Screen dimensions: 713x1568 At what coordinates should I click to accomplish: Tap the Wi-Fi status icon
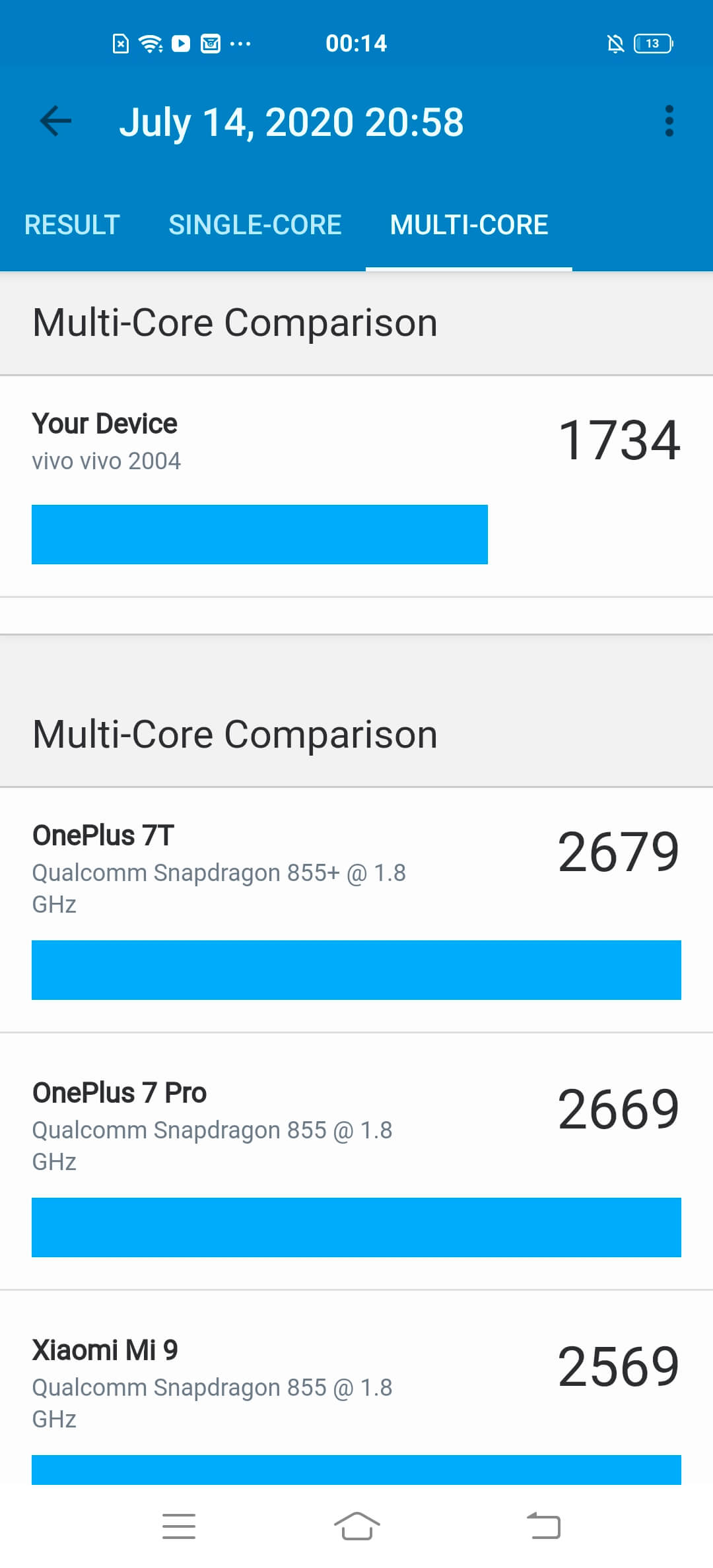pyautogui.click(x=151, y=44)
